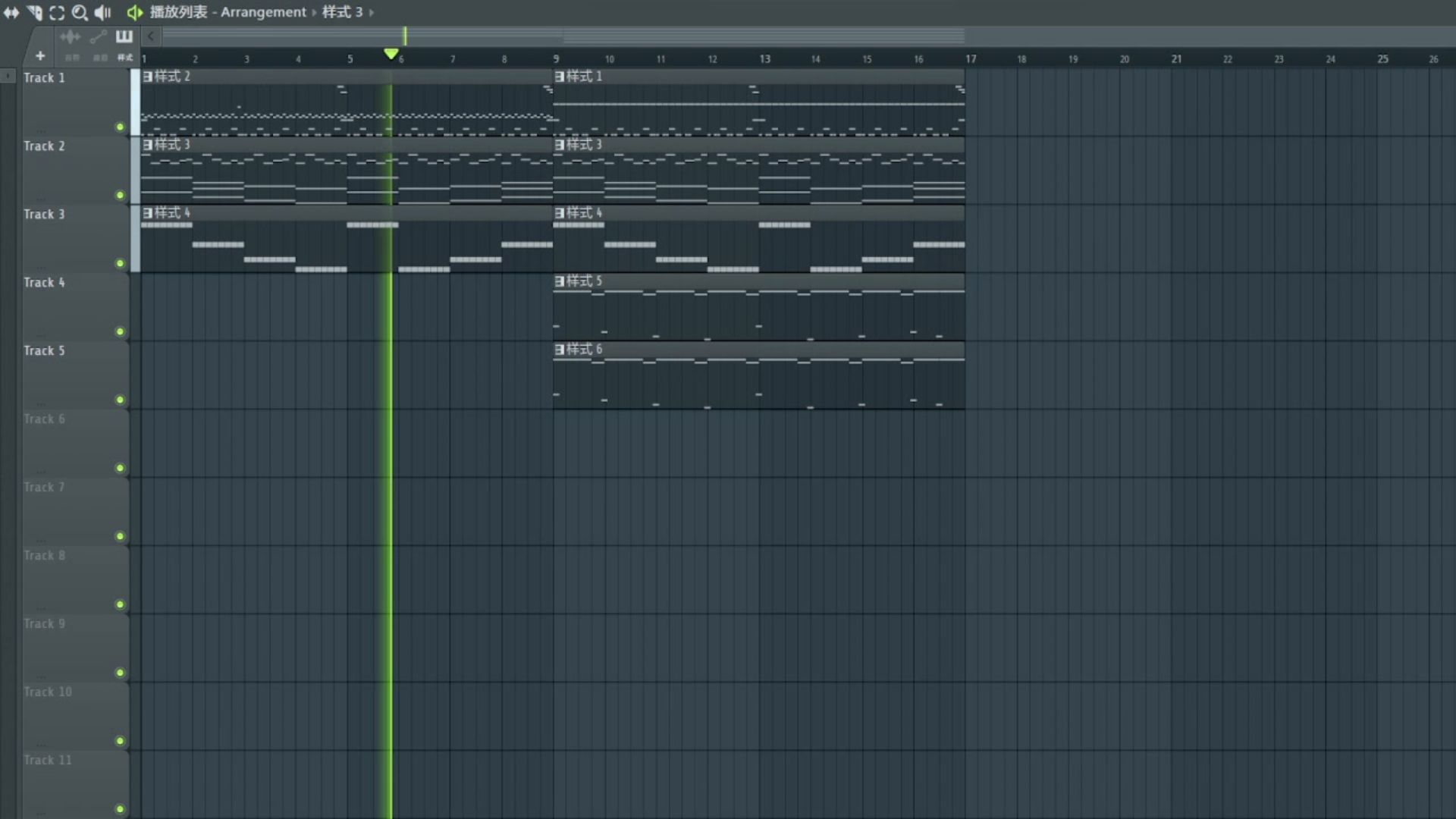The width and height of the screenshot is (1456, 819).
Task: Select 样式 3 in the breadcrumb
Action: tap(343, 12)
